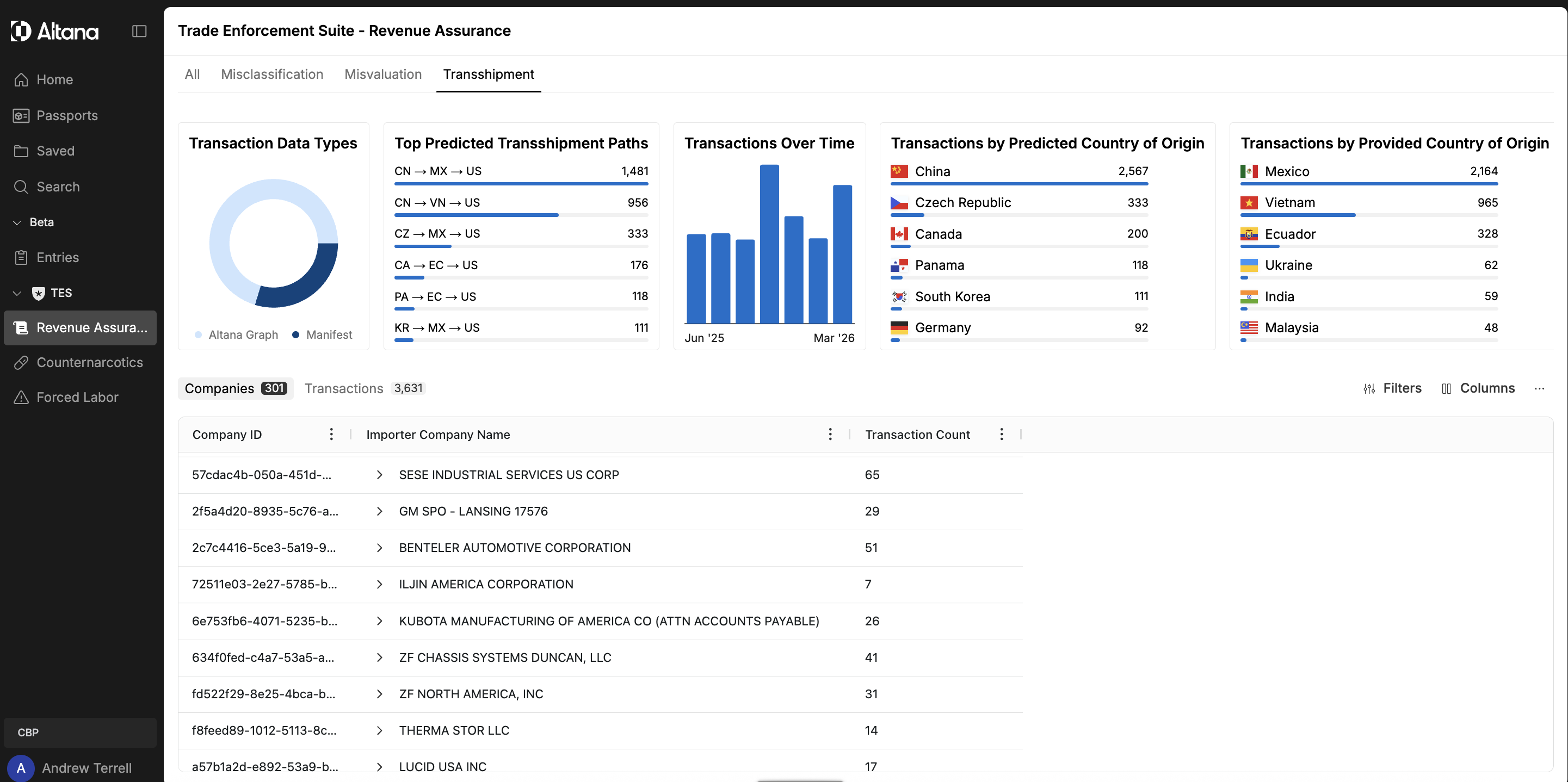Switch to the Misvaluation tab

383,75
